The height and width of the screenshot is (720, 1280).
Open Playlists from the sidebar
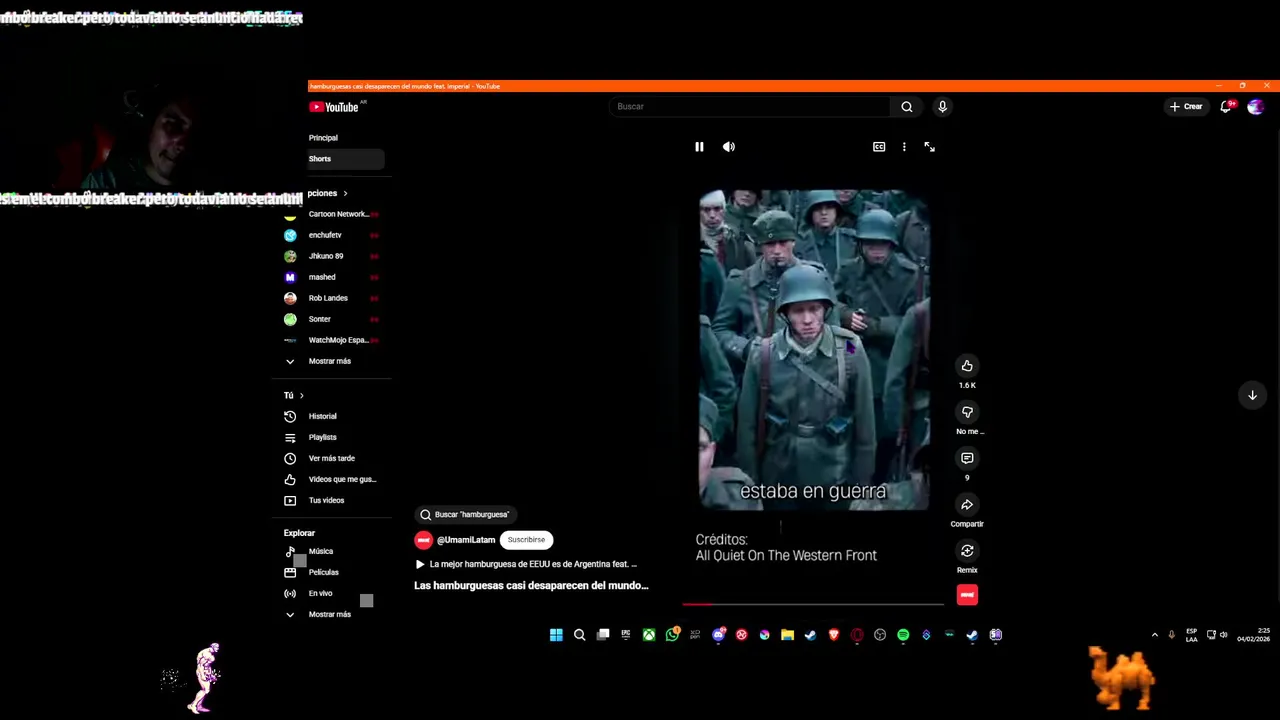[322, 437]
